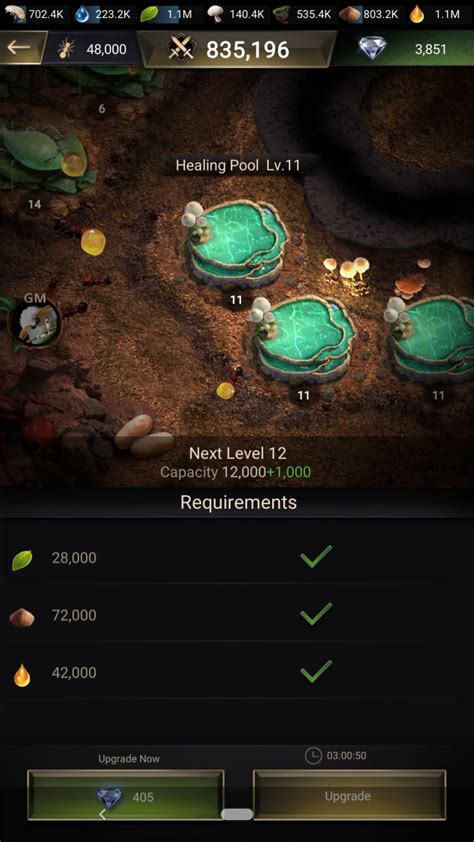The image size is (474, 842).
Task: Tap the checkmark for 28,000 leaf requirement
Action: (x=316, y=556)
